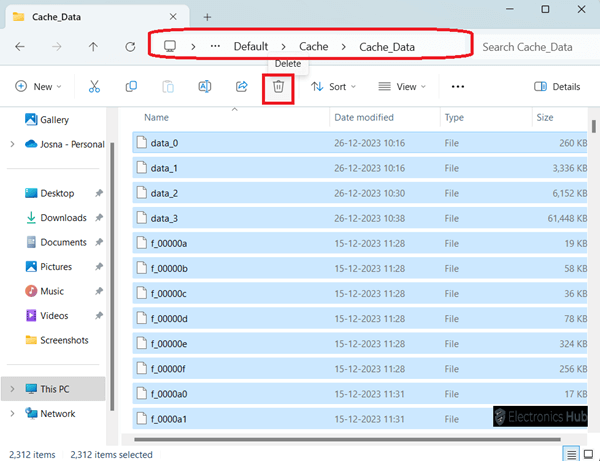600x461 pixels.
Task: Show hidden breadcrumb path with ellipsis
Action: (215, 46)
